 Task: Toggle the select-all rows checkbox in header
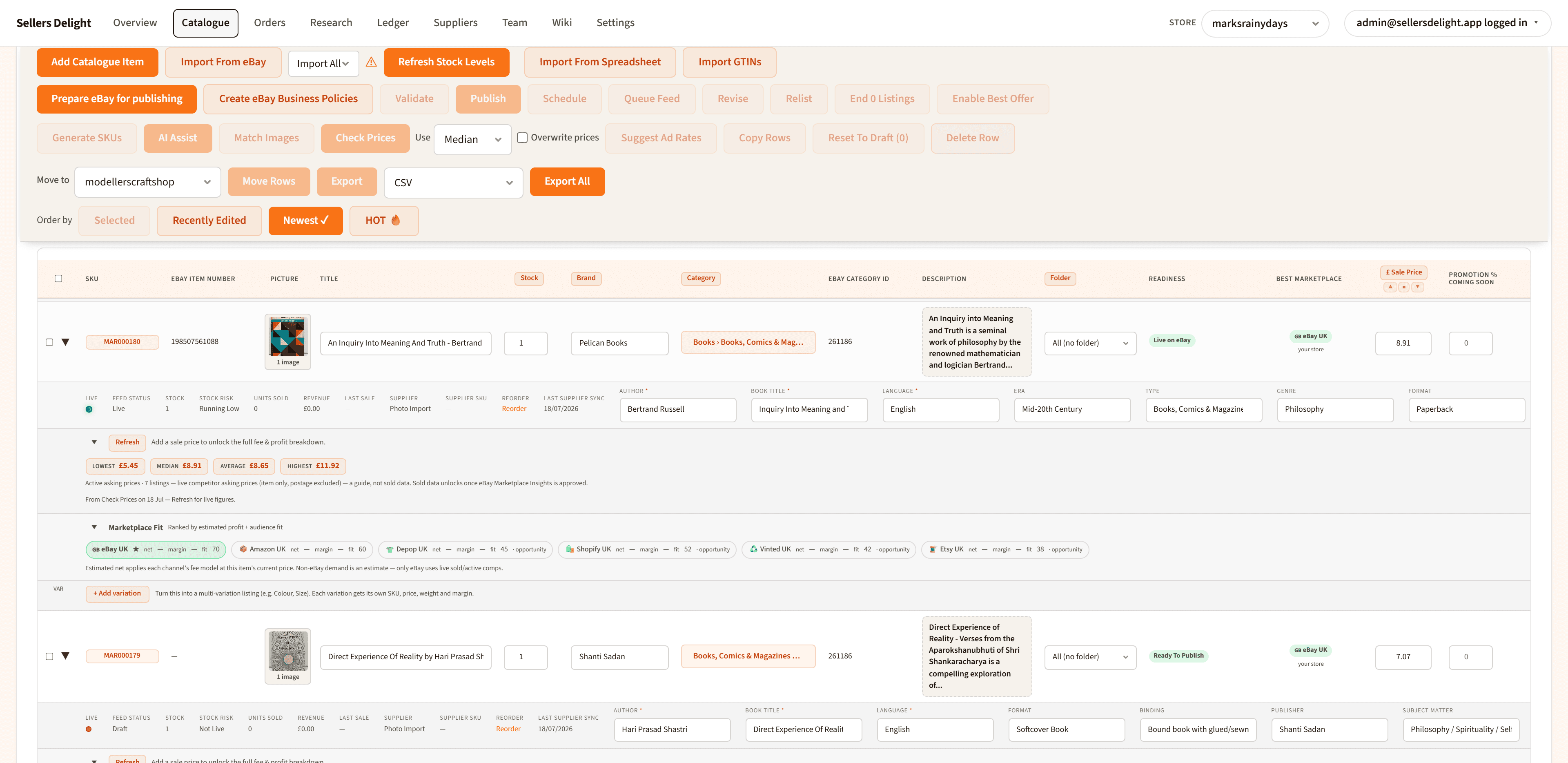pos(58,278)
